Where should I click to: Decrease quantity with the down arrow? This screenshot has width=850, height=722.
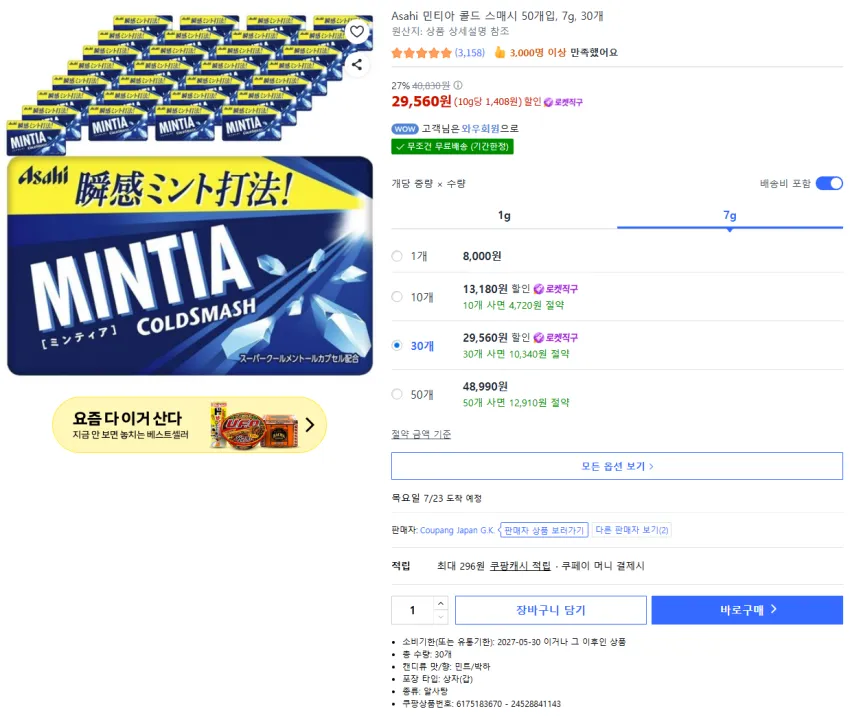(441, 617)
